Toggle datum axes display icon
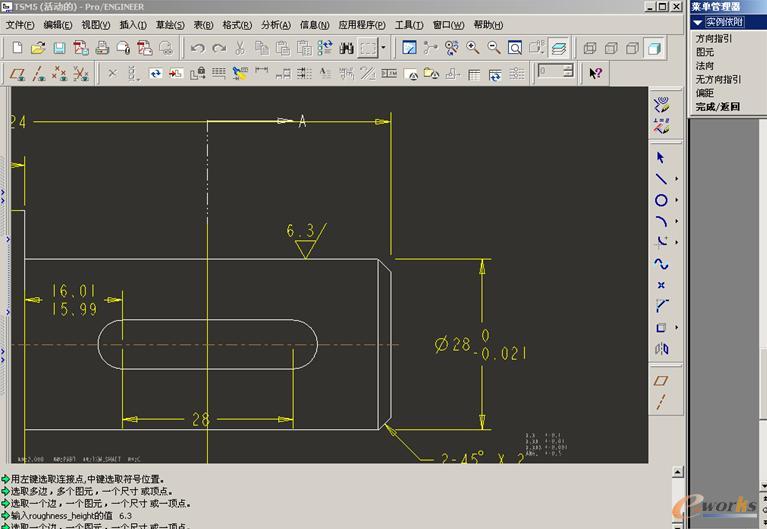 coord(39,73)
